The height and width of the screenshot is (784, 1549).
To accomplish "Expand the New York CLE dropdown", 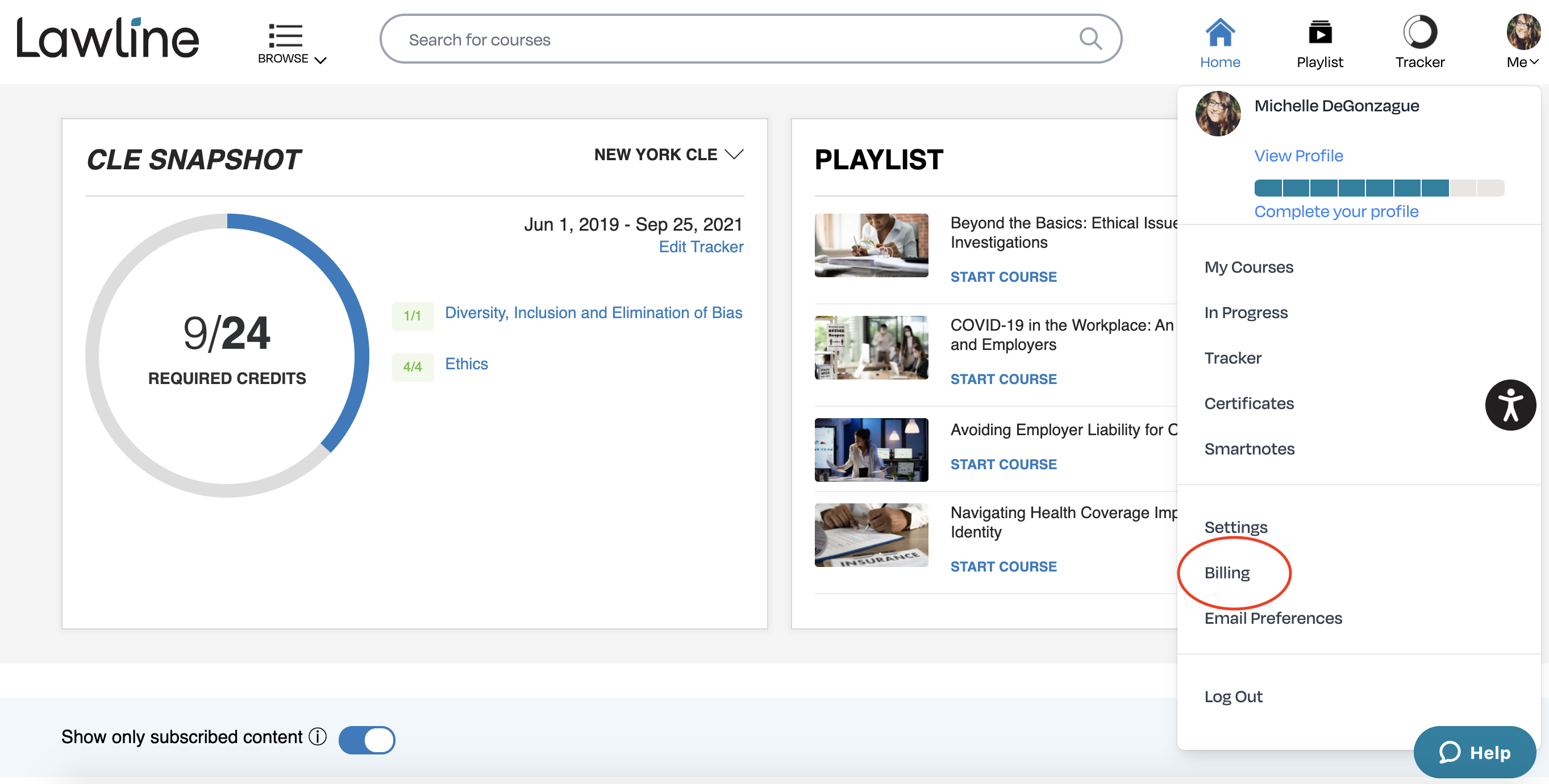I will pyautogui.click(x=669, y=155).
